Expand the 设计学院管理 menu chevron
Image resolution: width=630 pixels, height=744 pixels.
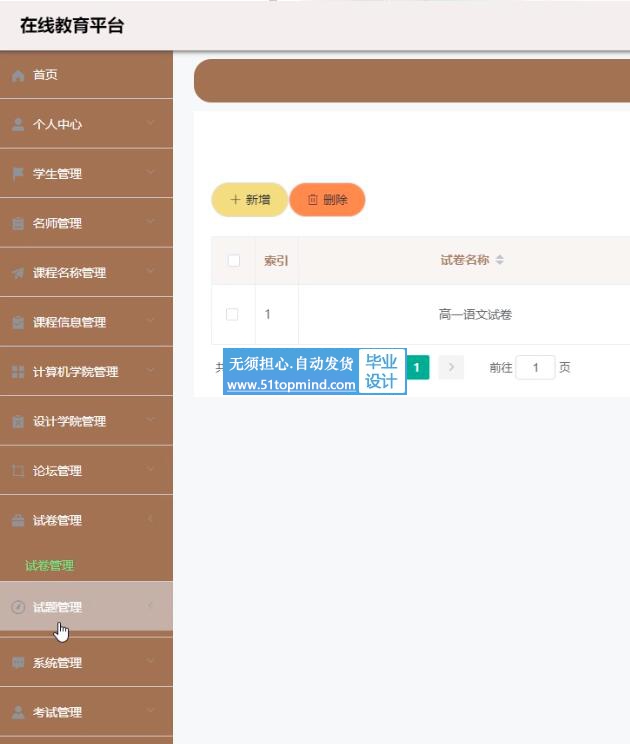click(x=150, y=419)
